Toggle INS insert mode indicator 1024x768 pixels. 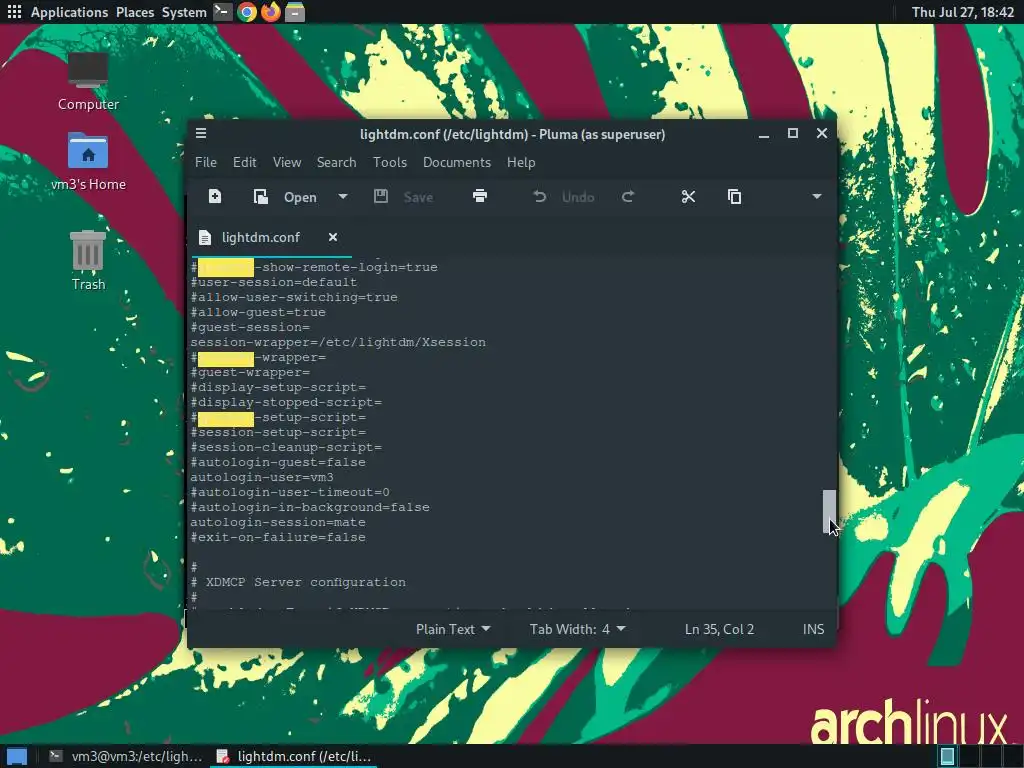pyautogui.click(x=813, y=629)
